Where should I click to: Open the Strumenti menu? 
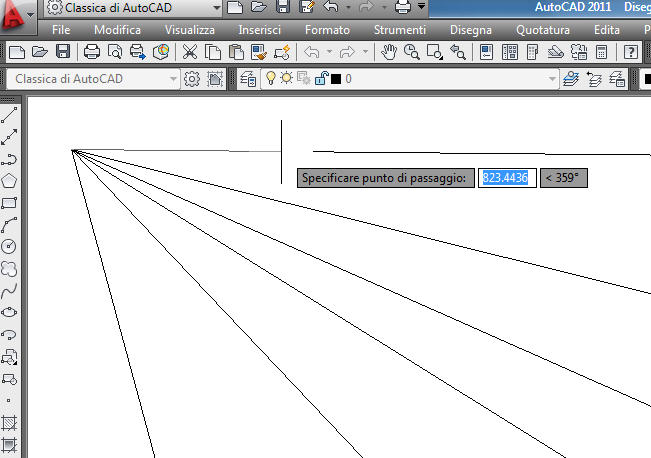(399, 30)
